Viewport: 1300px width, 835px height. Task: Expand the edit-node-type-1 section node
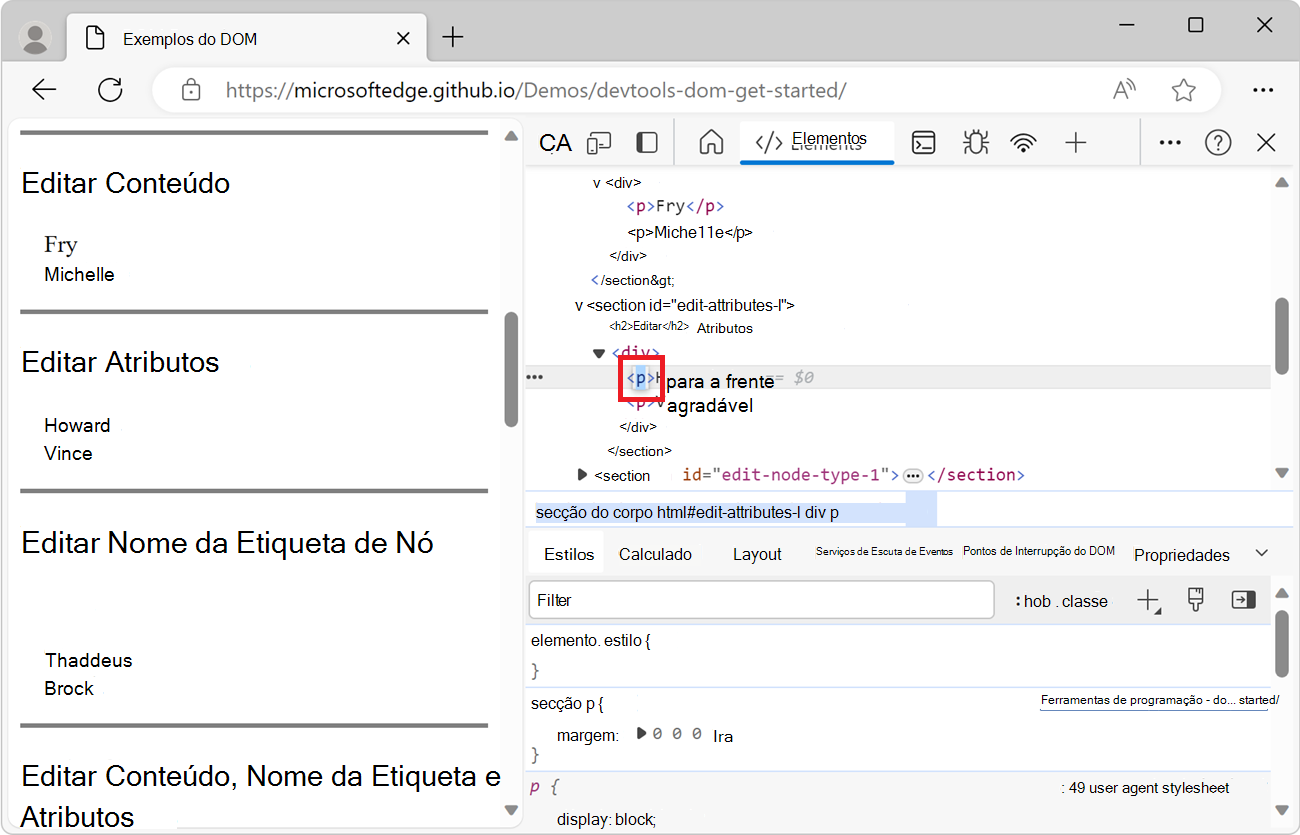(x=582, y=475)
